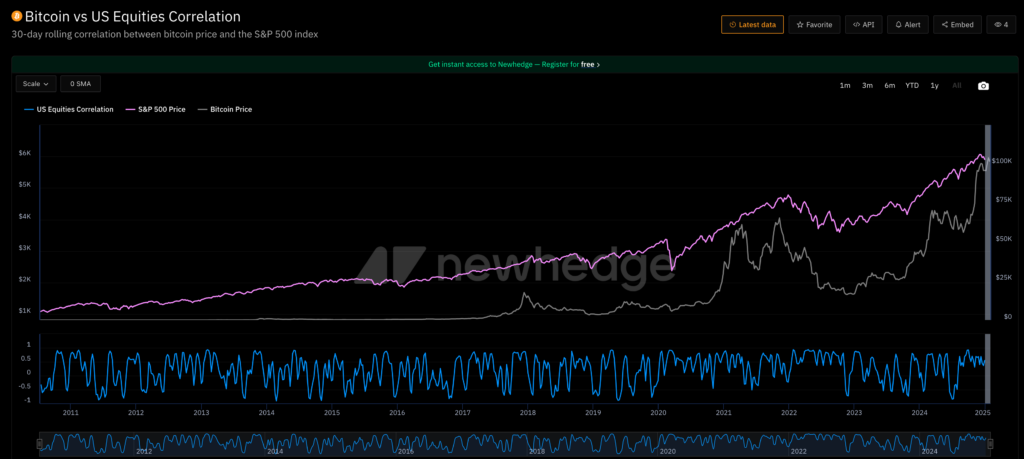The height and width of the screenshot is (459, 1024).
Task: Click the left navigator range handle
Action: tap(39, 444)
